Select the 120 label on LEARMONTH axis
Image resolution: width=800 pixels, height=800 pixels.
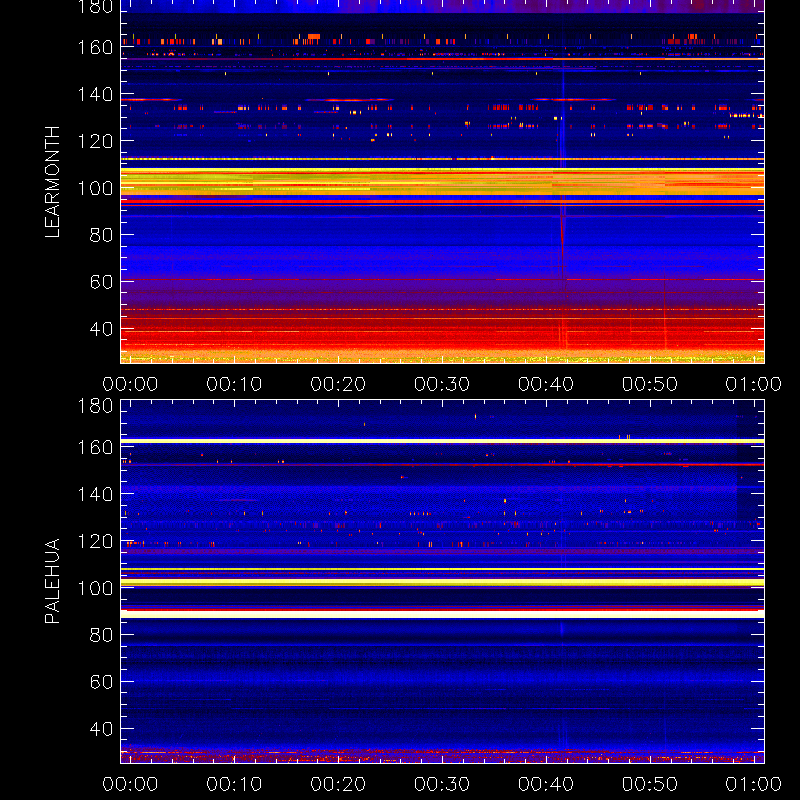pos(95,141)
